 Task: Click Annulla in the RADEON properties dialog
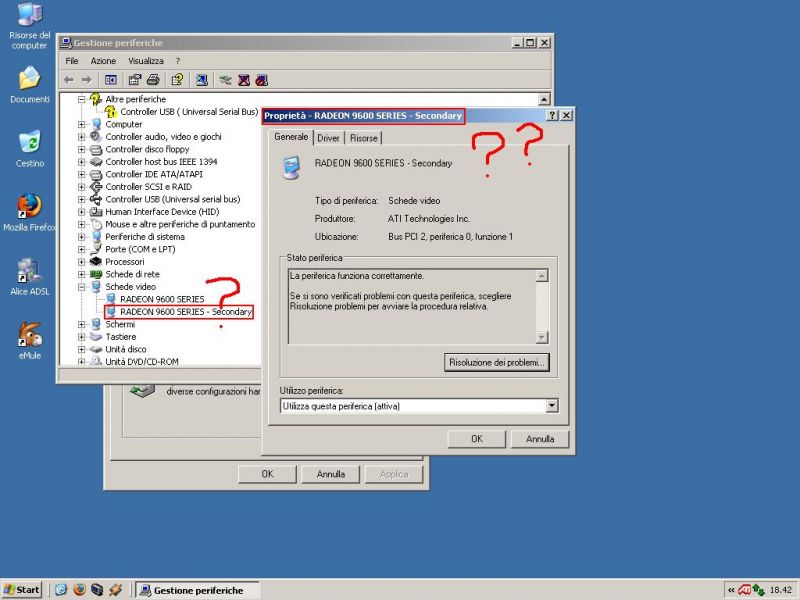pos(540,439)
